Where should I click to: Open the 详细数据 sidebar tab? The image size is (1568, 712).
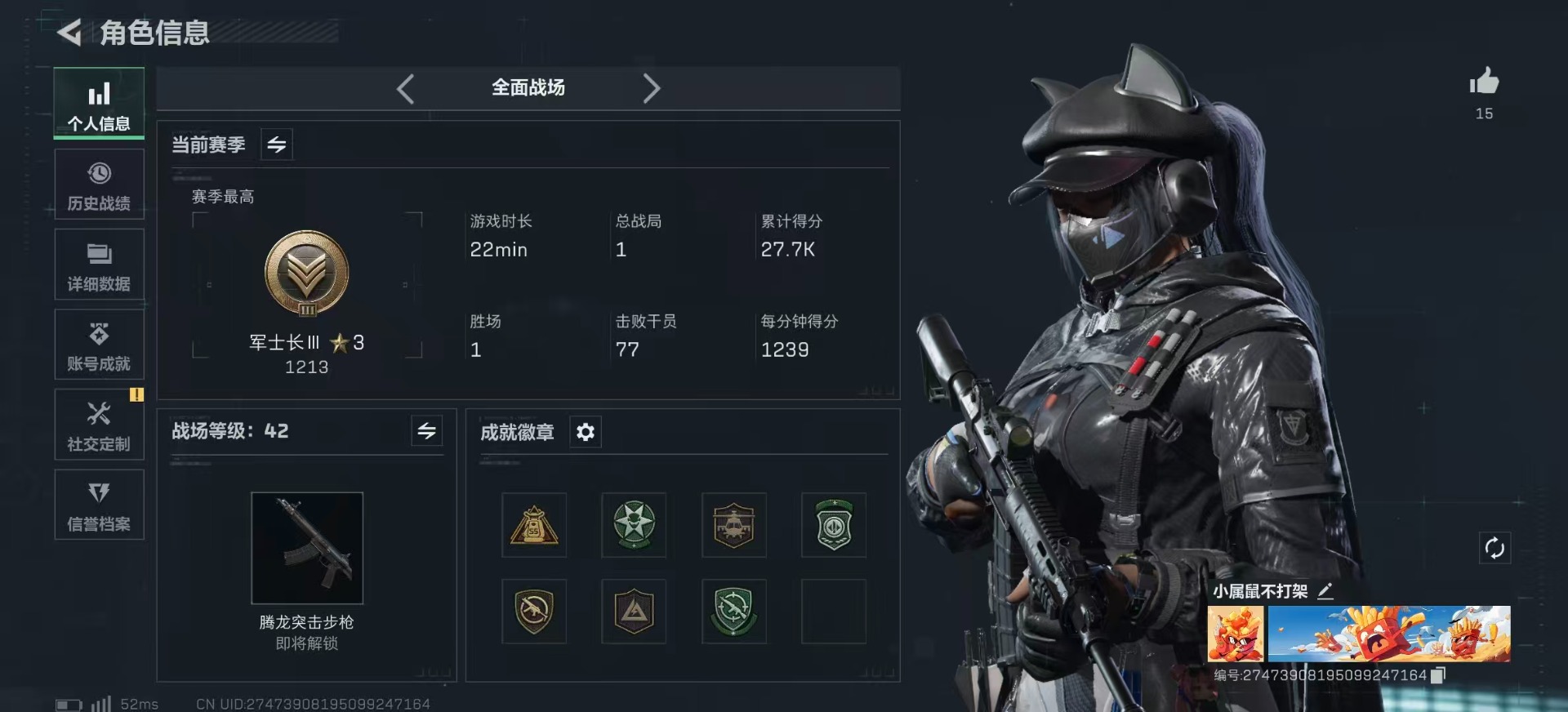coord(99,265)
